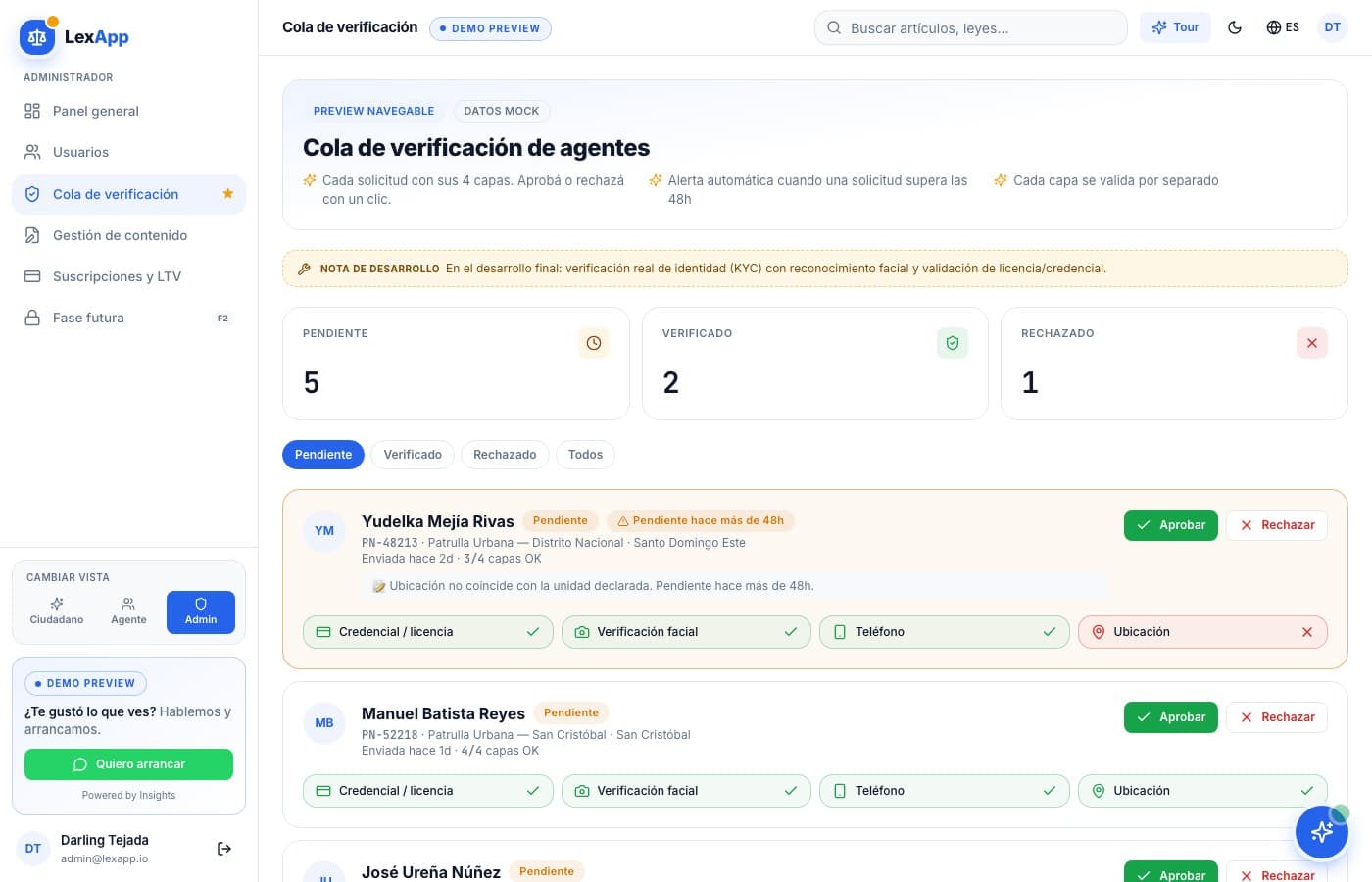Click Manuel's Ubicación chip

[x=1202, y=791]
